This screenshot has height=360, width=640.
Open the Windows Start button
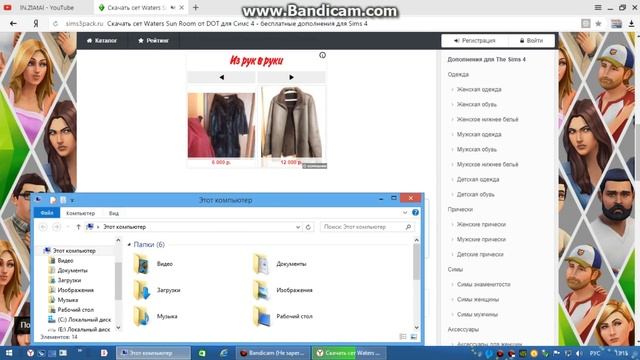[x=9, y=353]
